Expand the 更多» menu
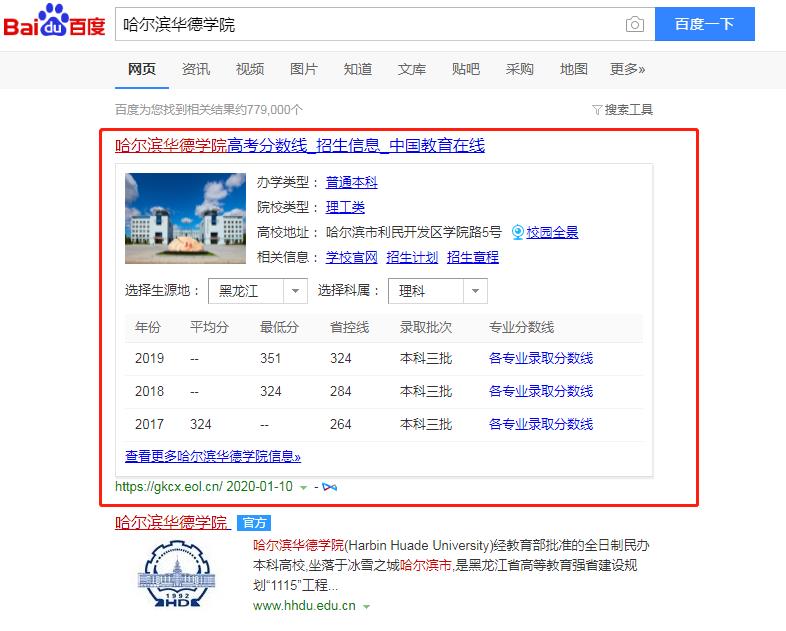The width and height of the screenshot is (786, 631). (x=628, y=69)
